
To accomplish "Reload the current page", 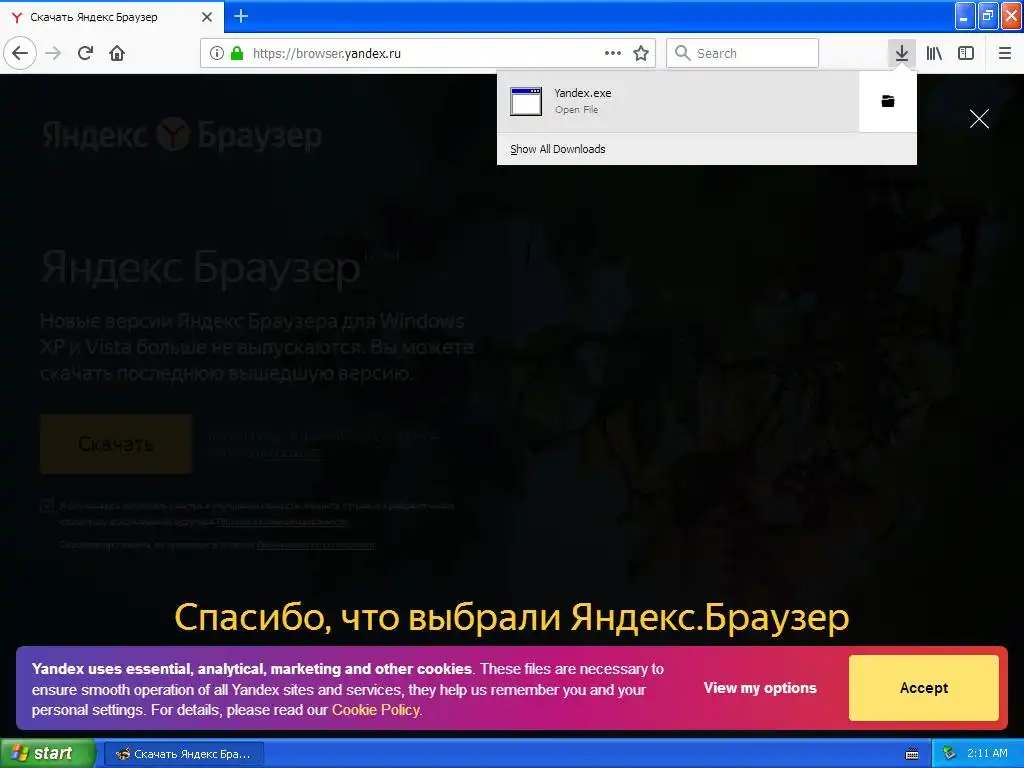I will (85, 53).
